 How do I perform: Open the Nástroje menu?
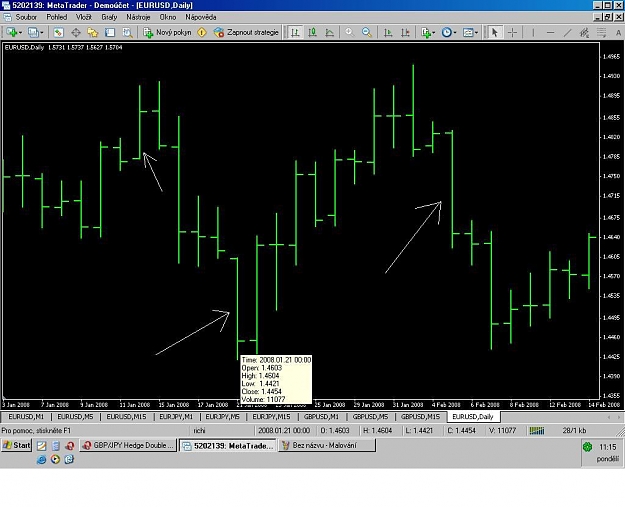pos(138,17)
